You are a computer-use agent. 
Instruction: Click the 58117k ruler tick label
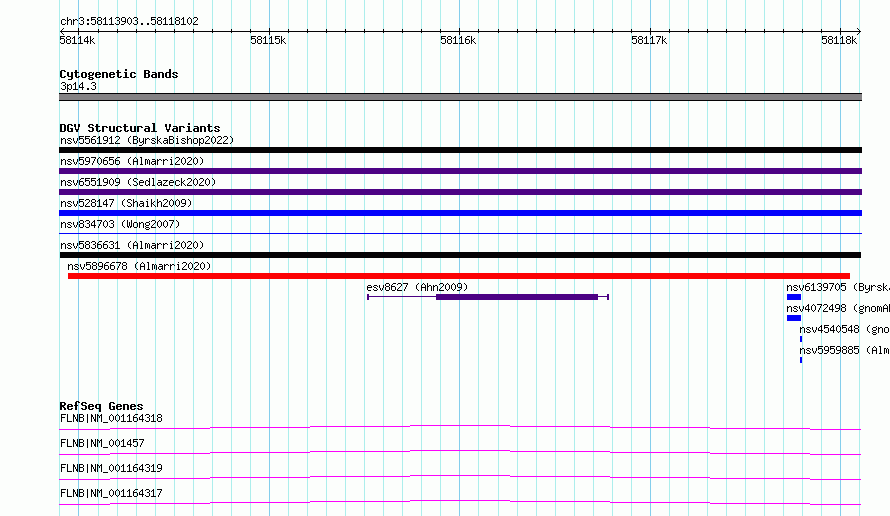click(649, 40)
